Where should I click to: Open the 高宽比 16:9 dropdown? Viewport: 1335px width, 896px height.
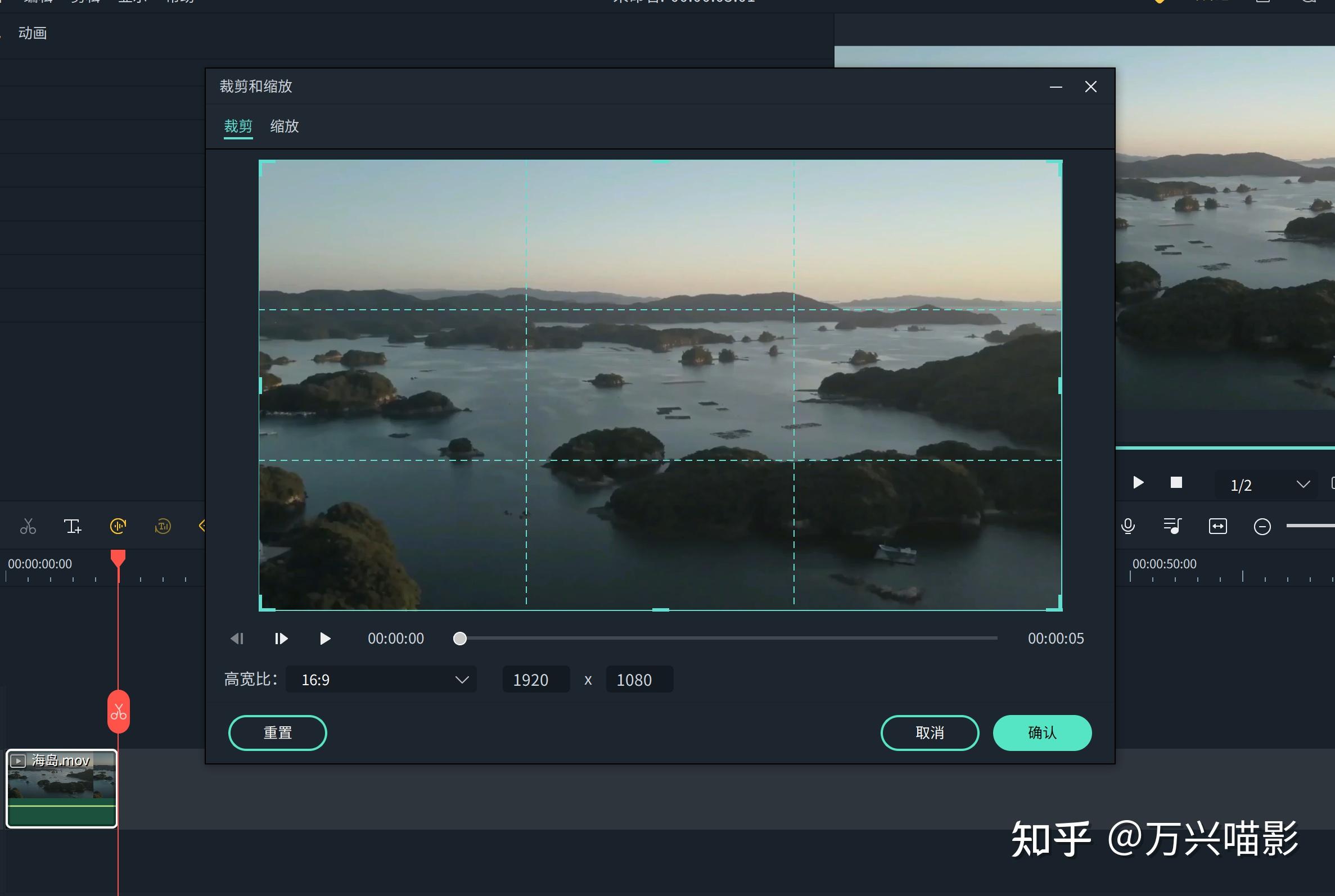(381, 680)
